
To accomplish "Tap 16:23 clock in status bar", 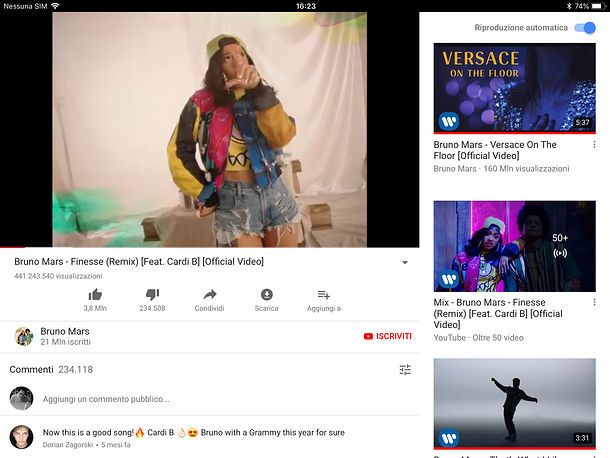I will coord(306,6).
